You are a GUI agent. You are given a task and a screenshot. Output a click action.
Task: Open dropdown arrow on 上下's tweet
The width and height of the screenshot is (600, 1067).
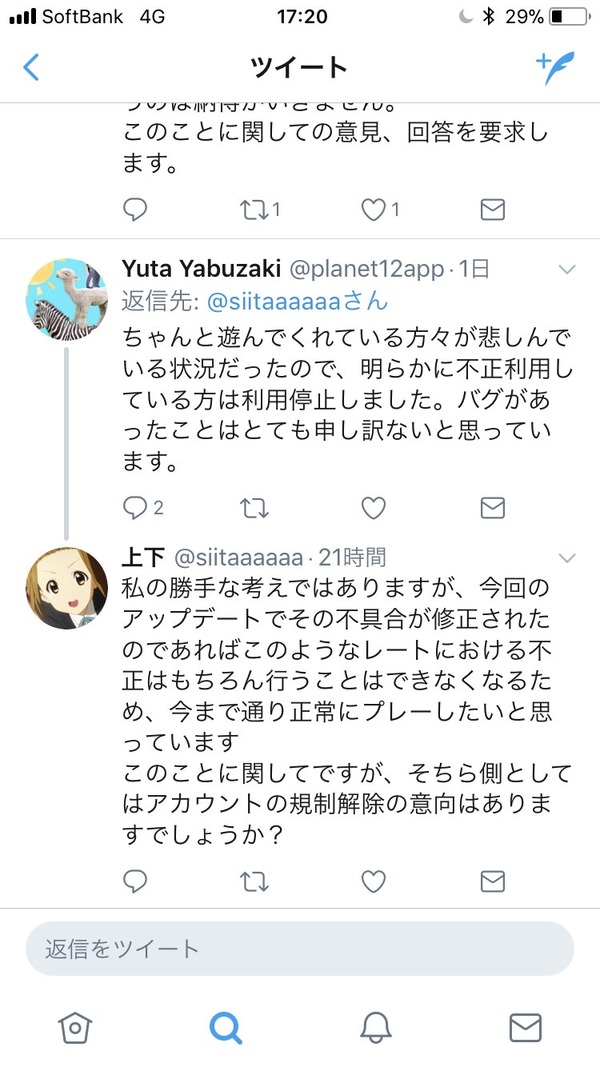pos(567,558)
